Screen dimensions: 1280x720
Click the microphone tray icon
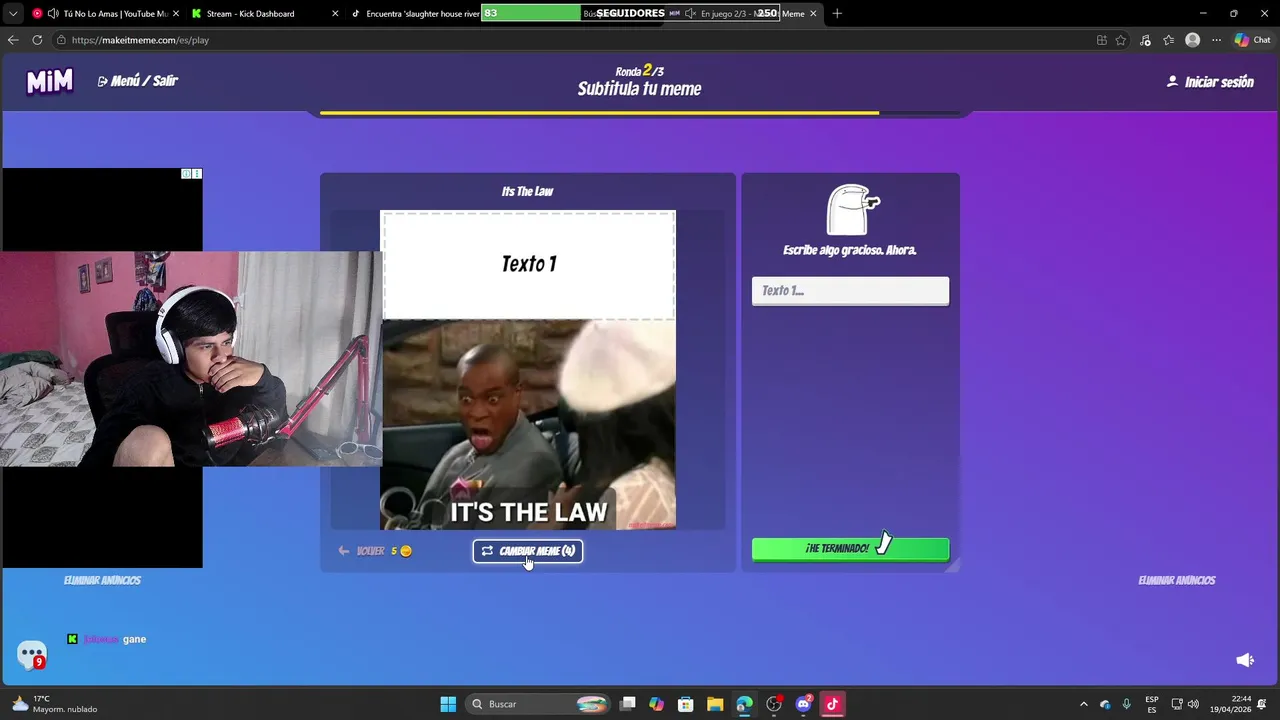pos(1127,704)
